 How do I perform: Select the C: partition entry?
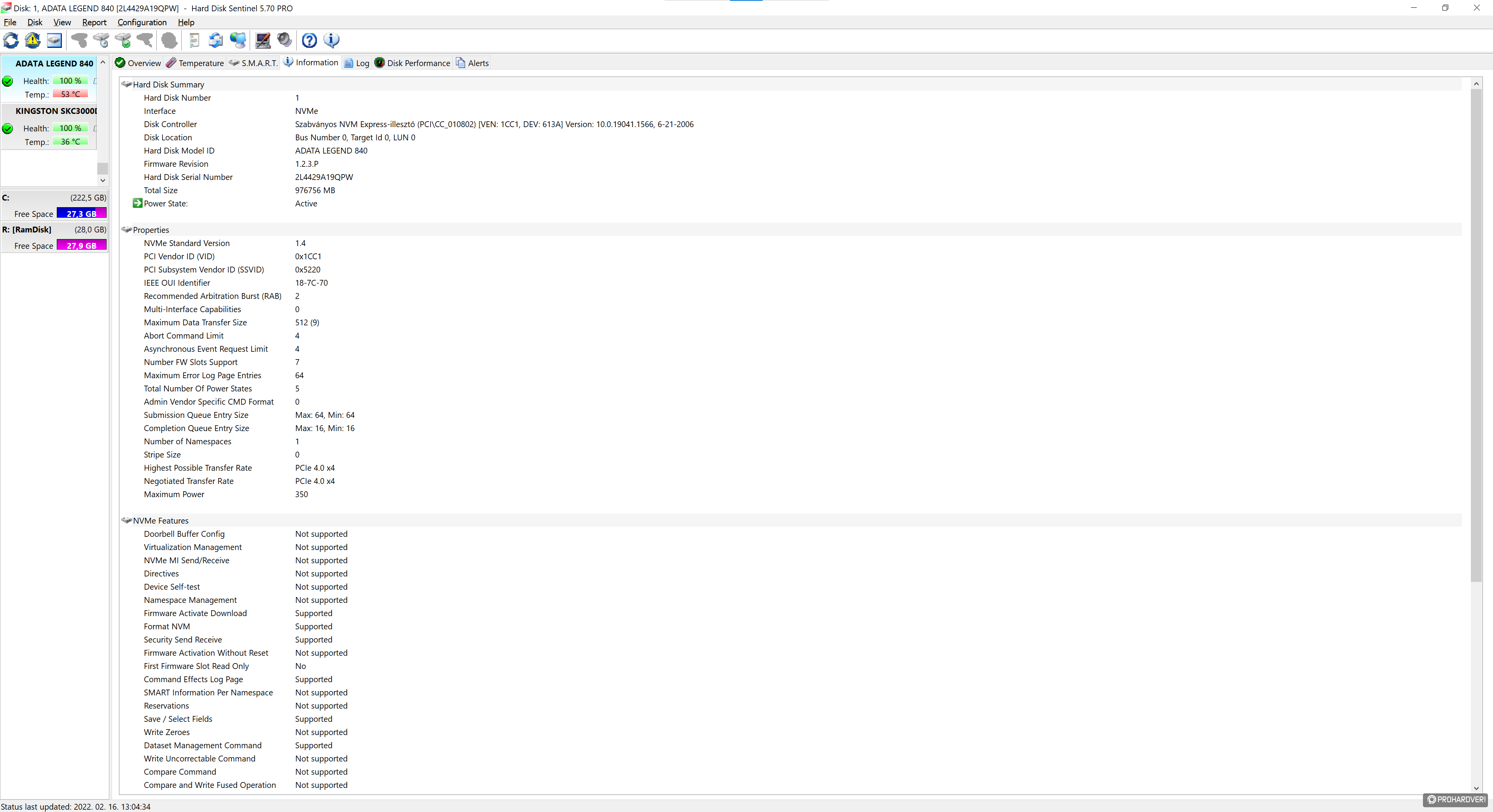point(54,206)
